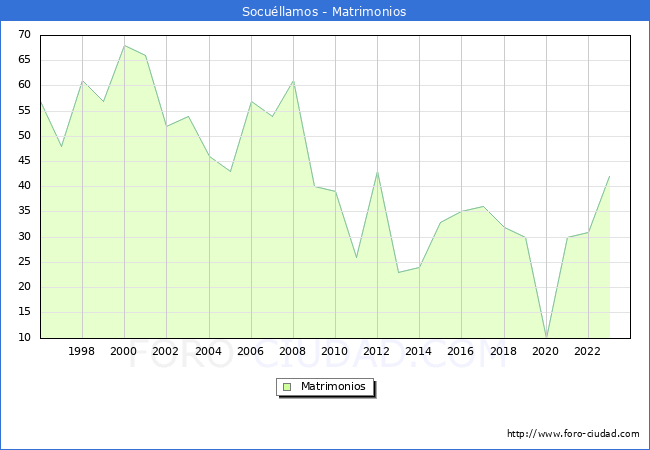Select the 2004 x-axis label
The height and width of the screenshot is (450, 650).
(x=208, y=352)
